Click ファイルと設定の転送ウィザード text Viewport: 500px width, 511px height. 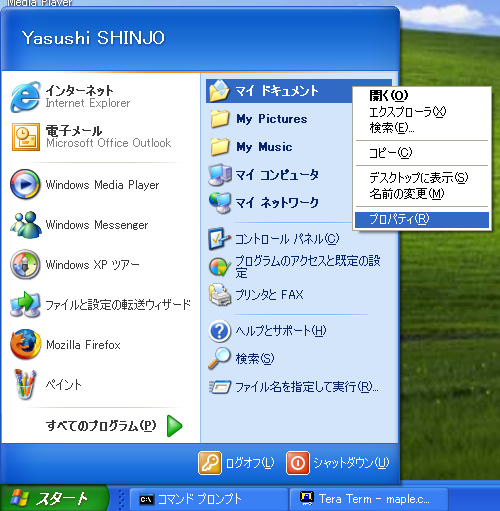[x=118, y=305]
